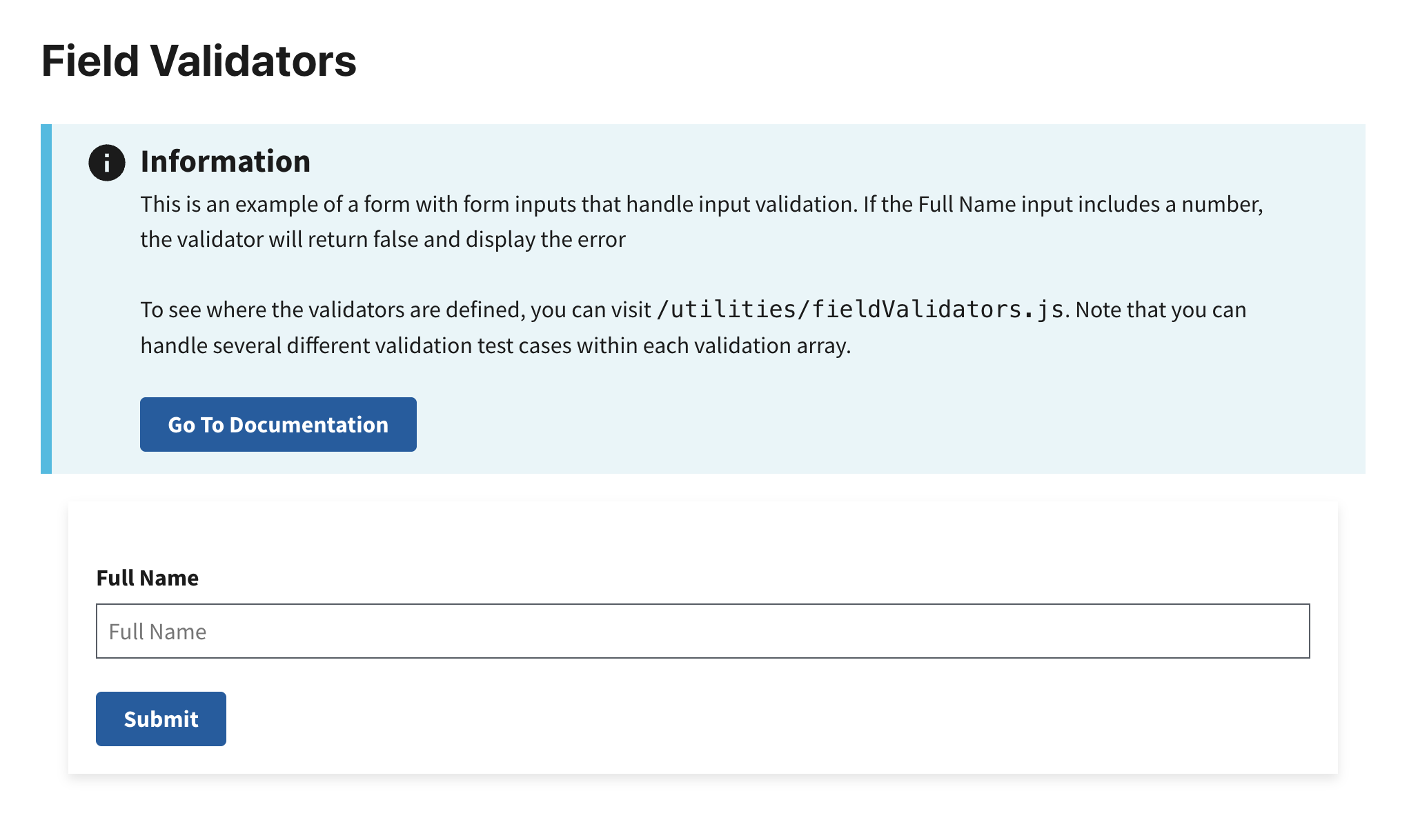Click inside the Full Name input field
The image size is (1409, 840).
click(x=702, y=630)
